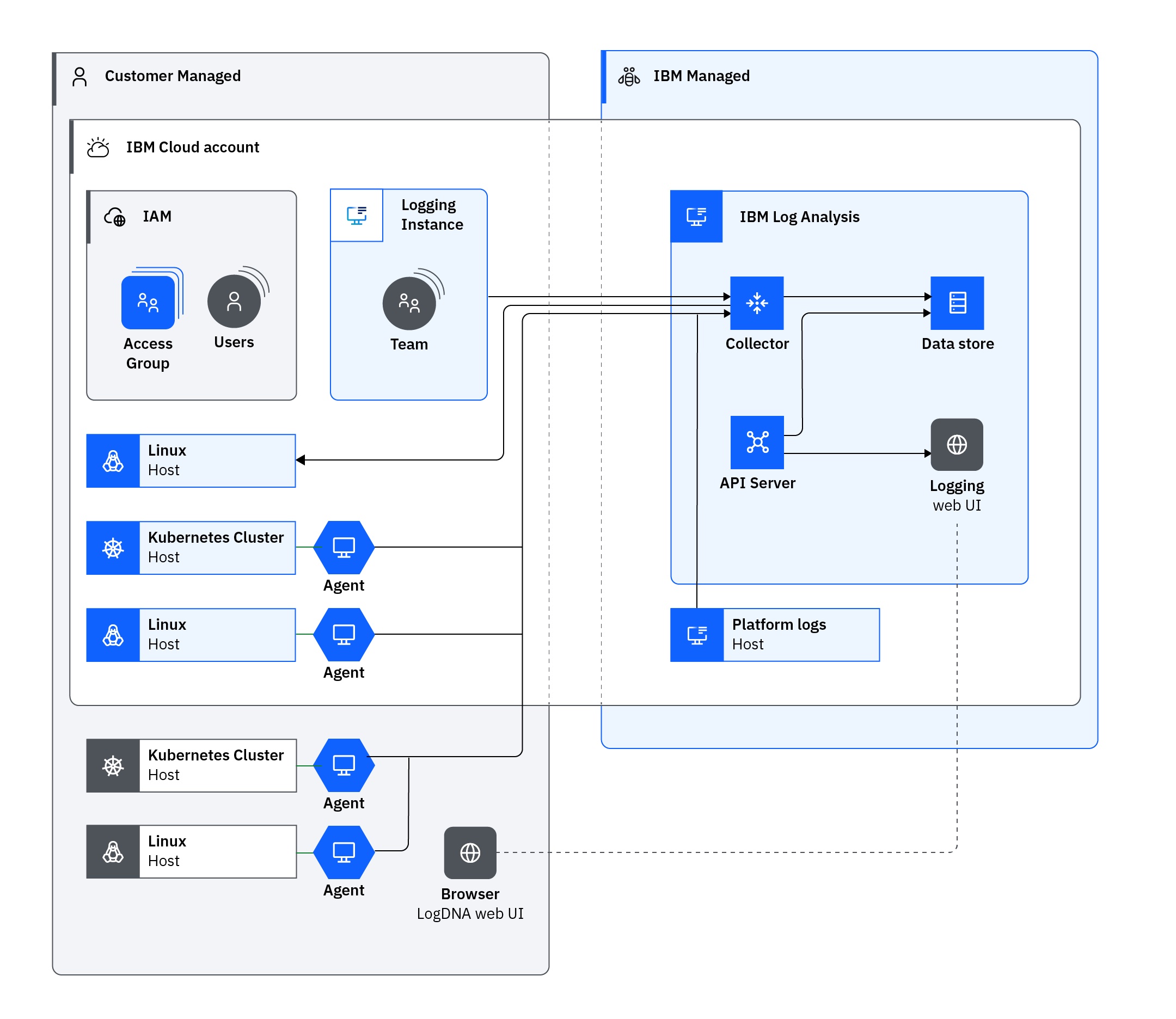This screenshot has height=1019, width=1176.
Task: Click the Customer Managed person icon
Action: [79, 77]
